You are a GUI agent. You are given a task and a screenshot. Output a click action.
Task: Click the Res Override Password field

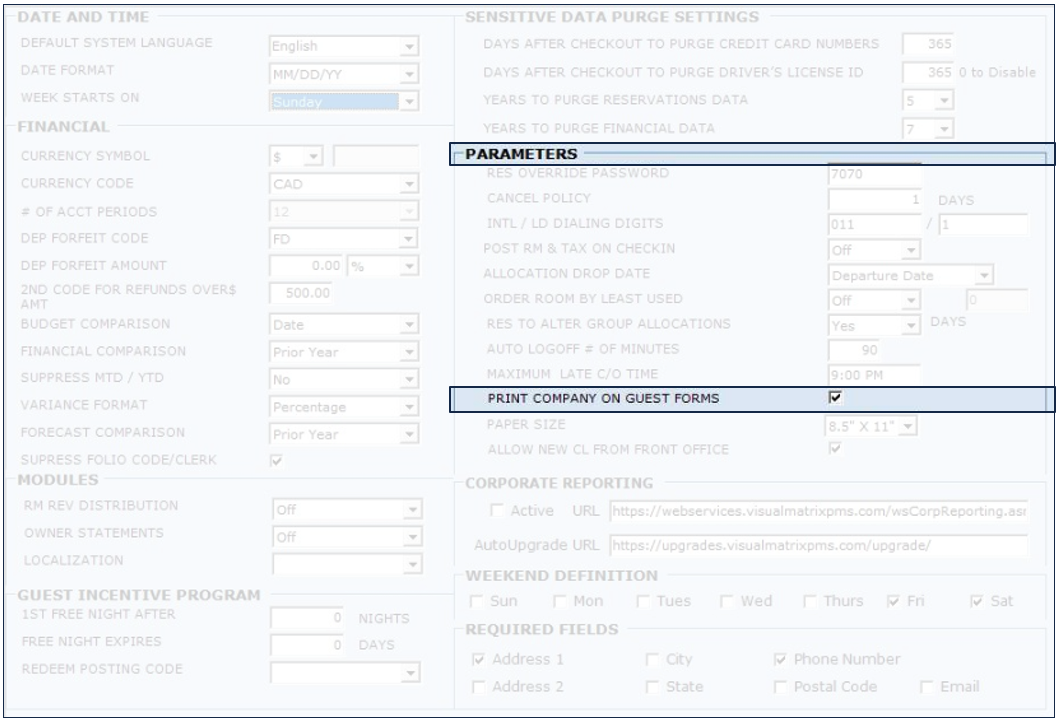click(x=873, y=175)
